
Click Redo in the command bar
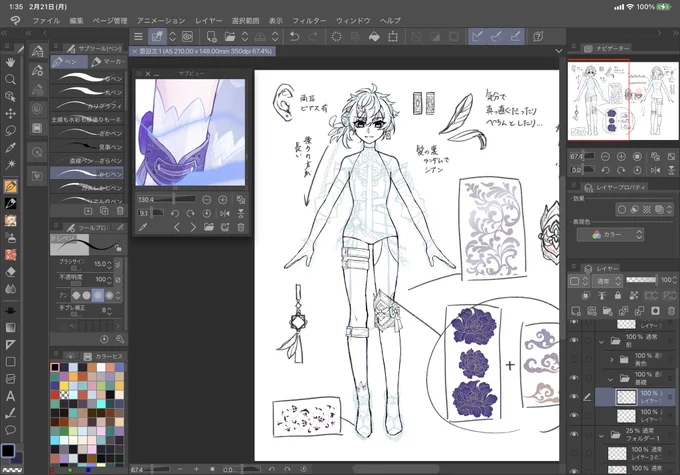[x=313, y=37]
